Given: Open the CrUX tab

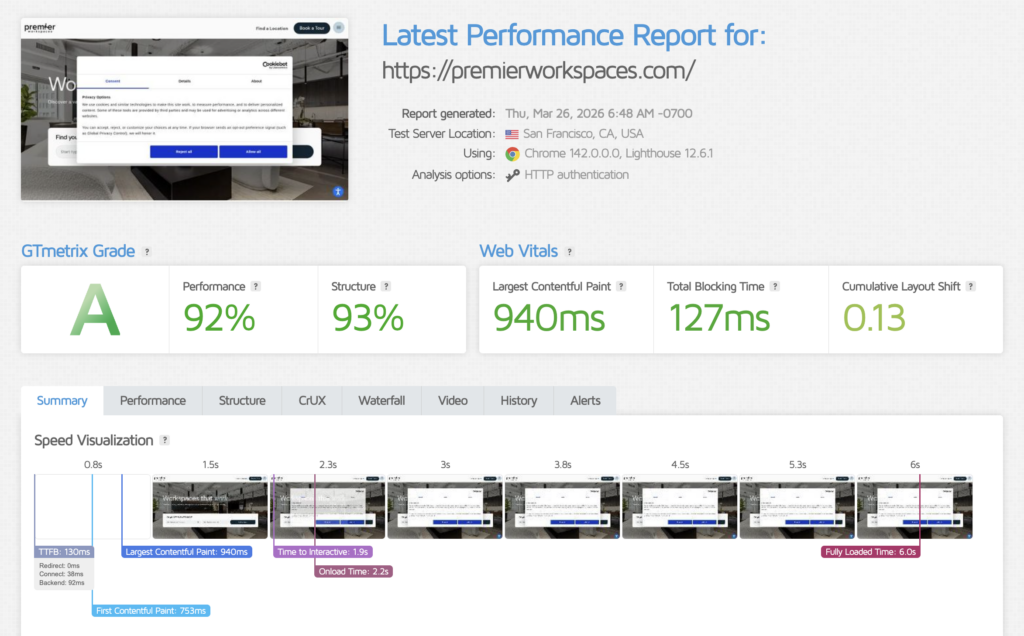Looking at the screenshot, I should pyautogui.click(x=312, y=401).
